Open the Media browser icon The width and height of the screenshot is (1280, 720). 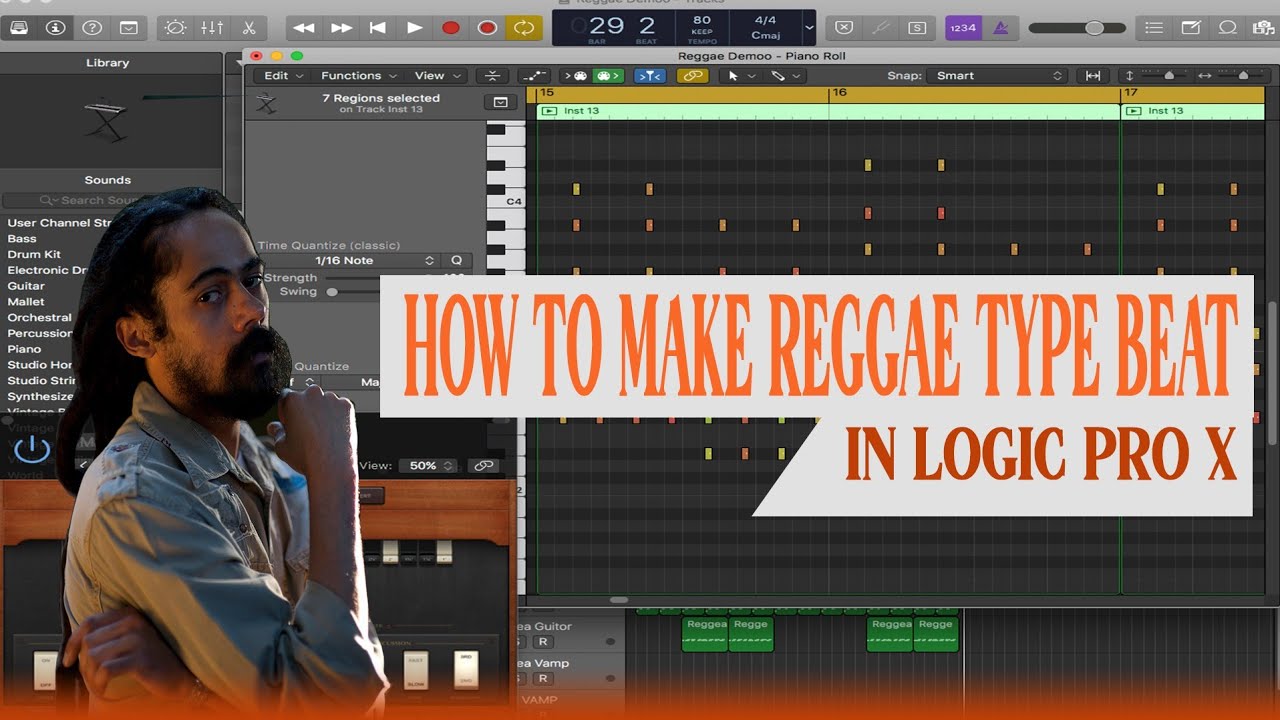(x=1263, y=28)
